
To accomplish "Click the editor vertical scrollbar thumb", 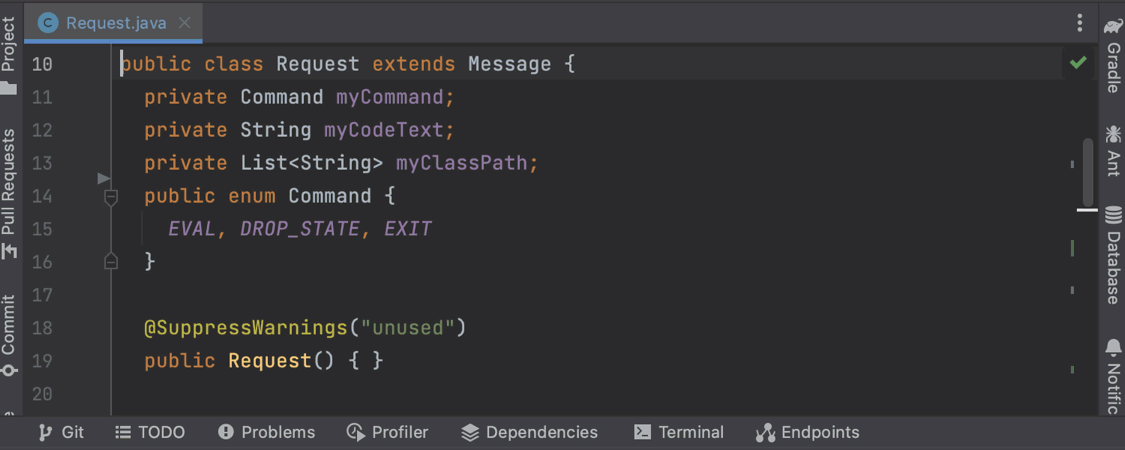I will 1087,170.
